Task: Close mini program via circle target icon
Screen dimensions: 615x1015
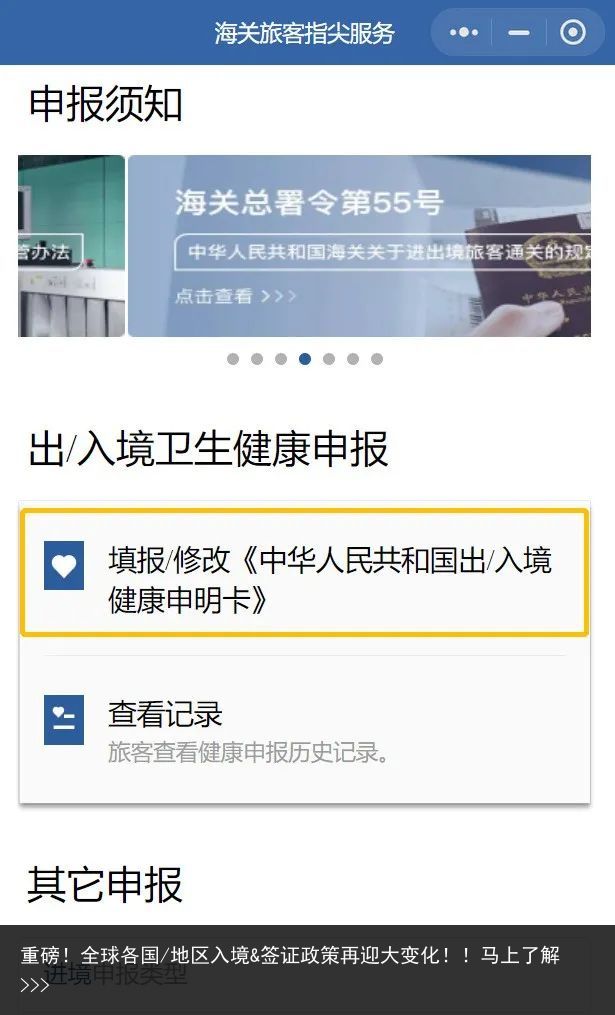Action: [x=572, y=32]
